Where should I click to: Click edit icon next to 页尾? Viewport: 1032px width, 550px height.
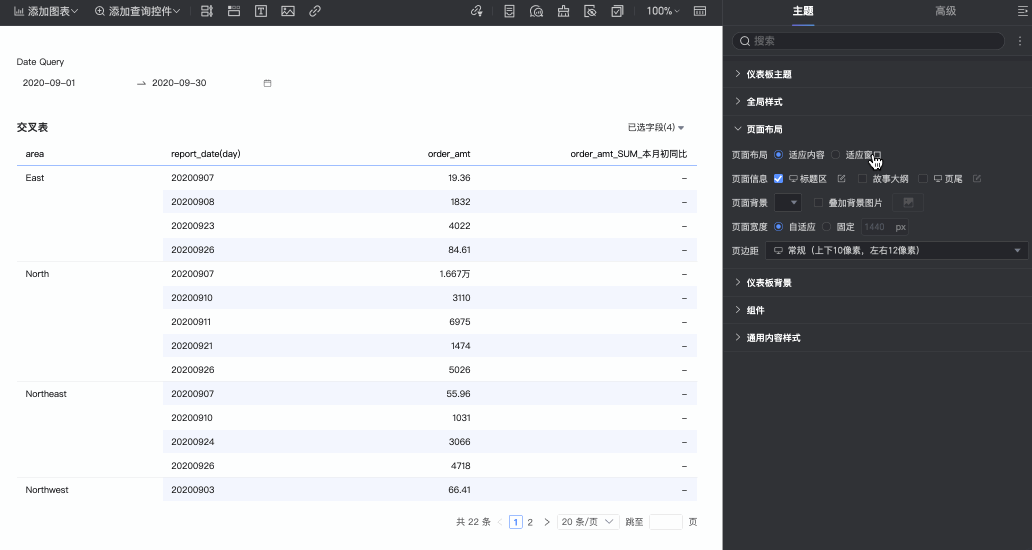pyautogui.click(x=977, y=179)
